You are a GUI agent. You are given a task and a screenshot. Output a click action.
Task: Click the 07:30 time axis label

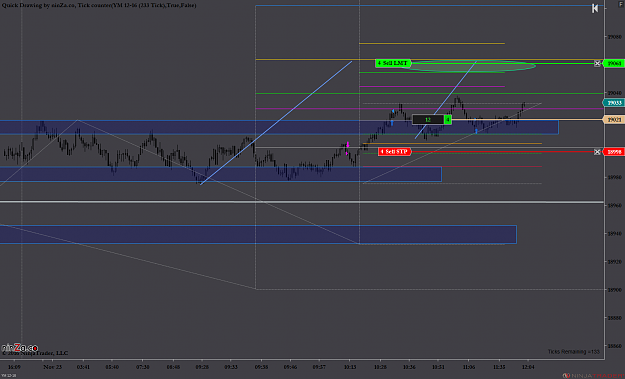click(x=143, y=367)
